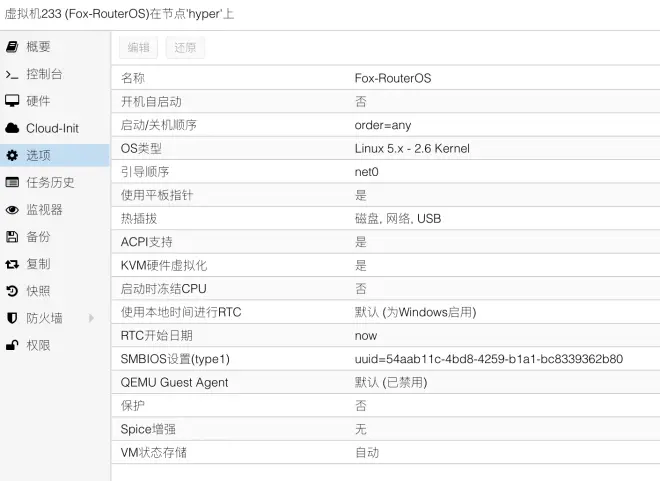Click the cloud icon beside Cloud-Init

tap(12, 128)
